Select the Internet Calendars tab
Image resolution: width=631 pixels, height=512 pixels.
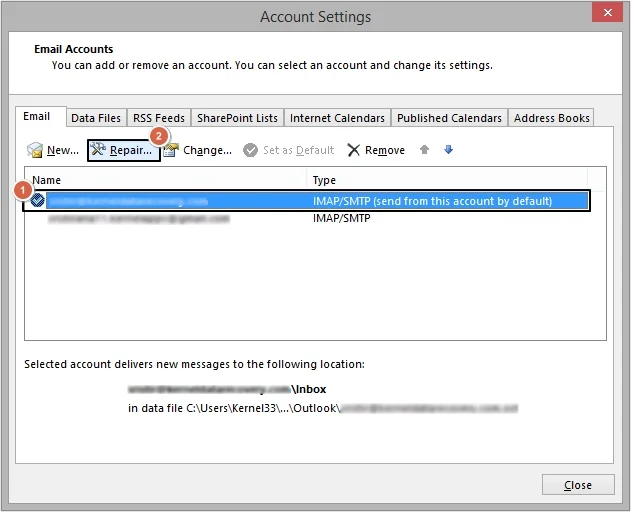[337, 118]
